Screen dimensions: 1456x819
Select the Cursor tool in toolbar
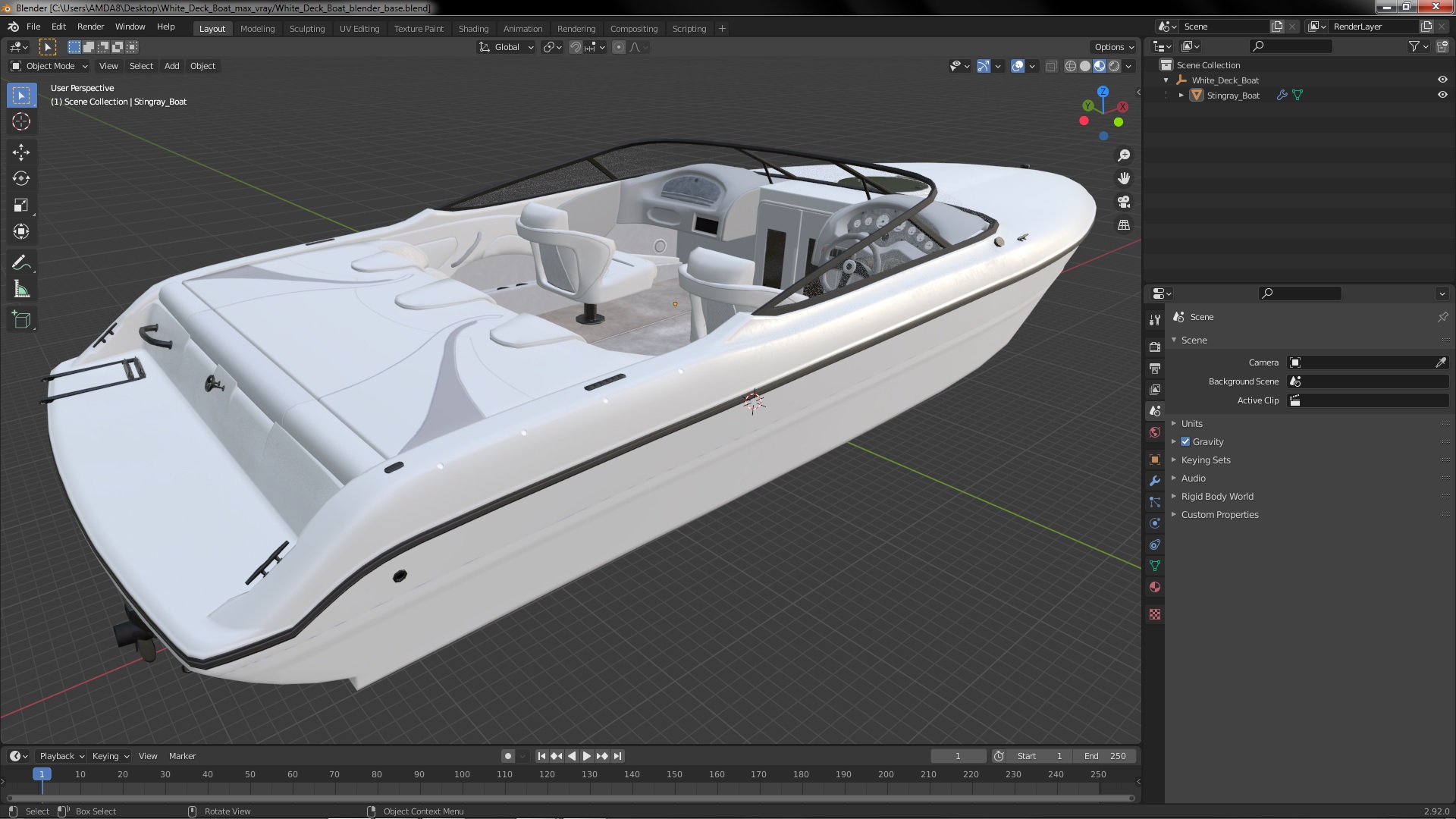click(x=21, y=121)
